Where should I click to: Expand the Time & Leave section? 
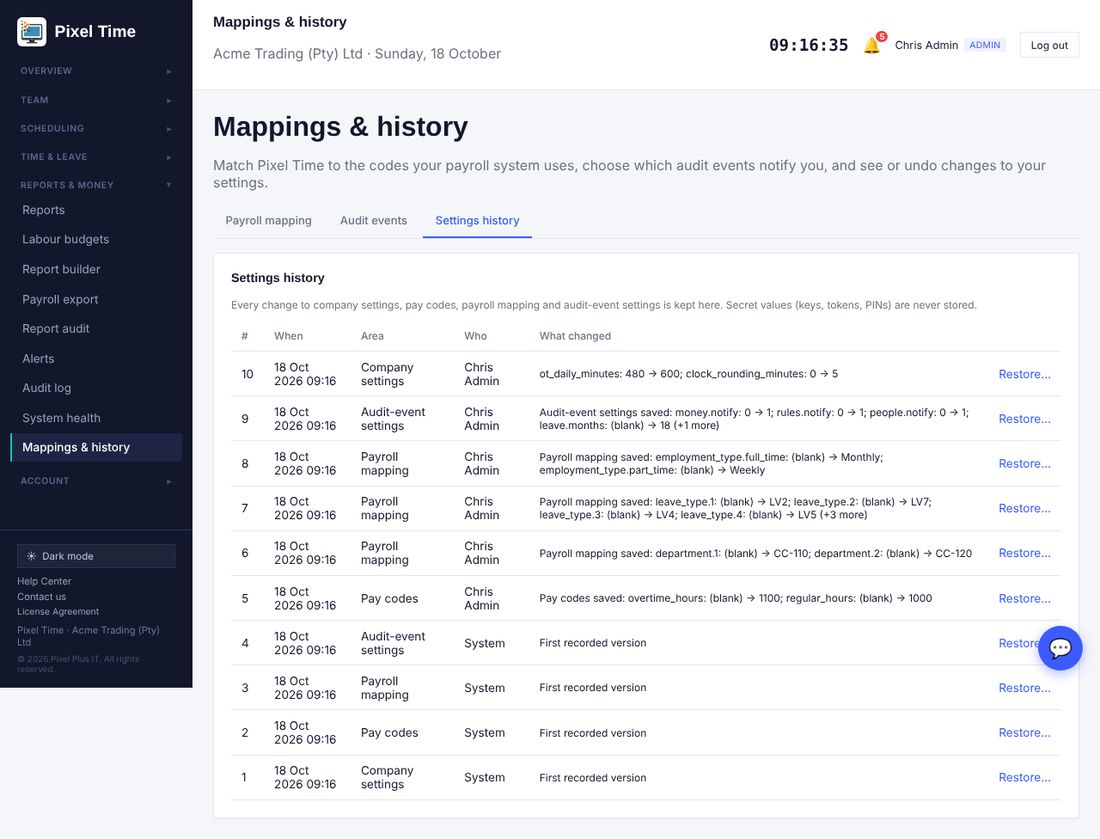pyautogui.click(x=96, y=157)
